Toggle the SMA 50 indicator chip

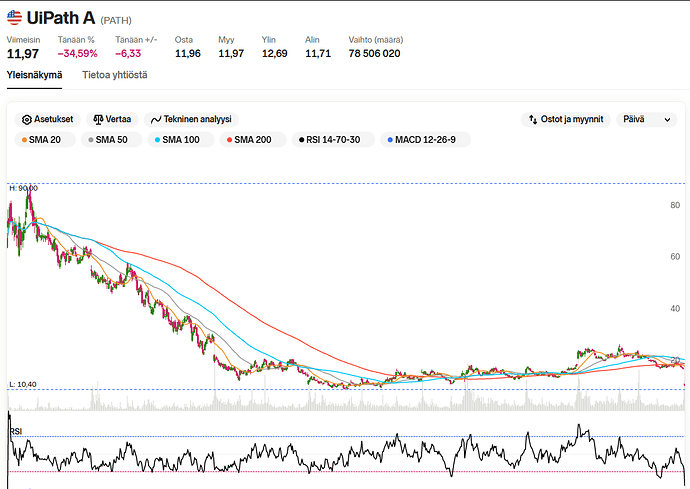click(x=111, y=140)
